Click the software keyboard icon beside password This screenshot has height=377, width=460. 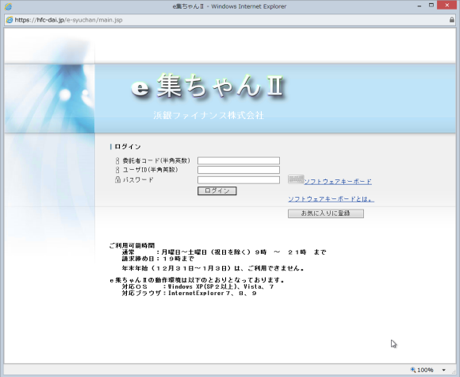pos(296,179)
